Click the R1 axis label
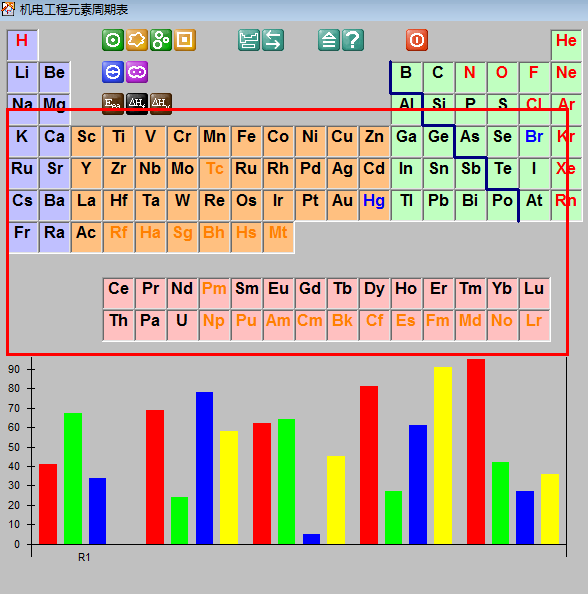Viewport: 588px width, 594px height. pyautogui.click(x=84, y=557)
